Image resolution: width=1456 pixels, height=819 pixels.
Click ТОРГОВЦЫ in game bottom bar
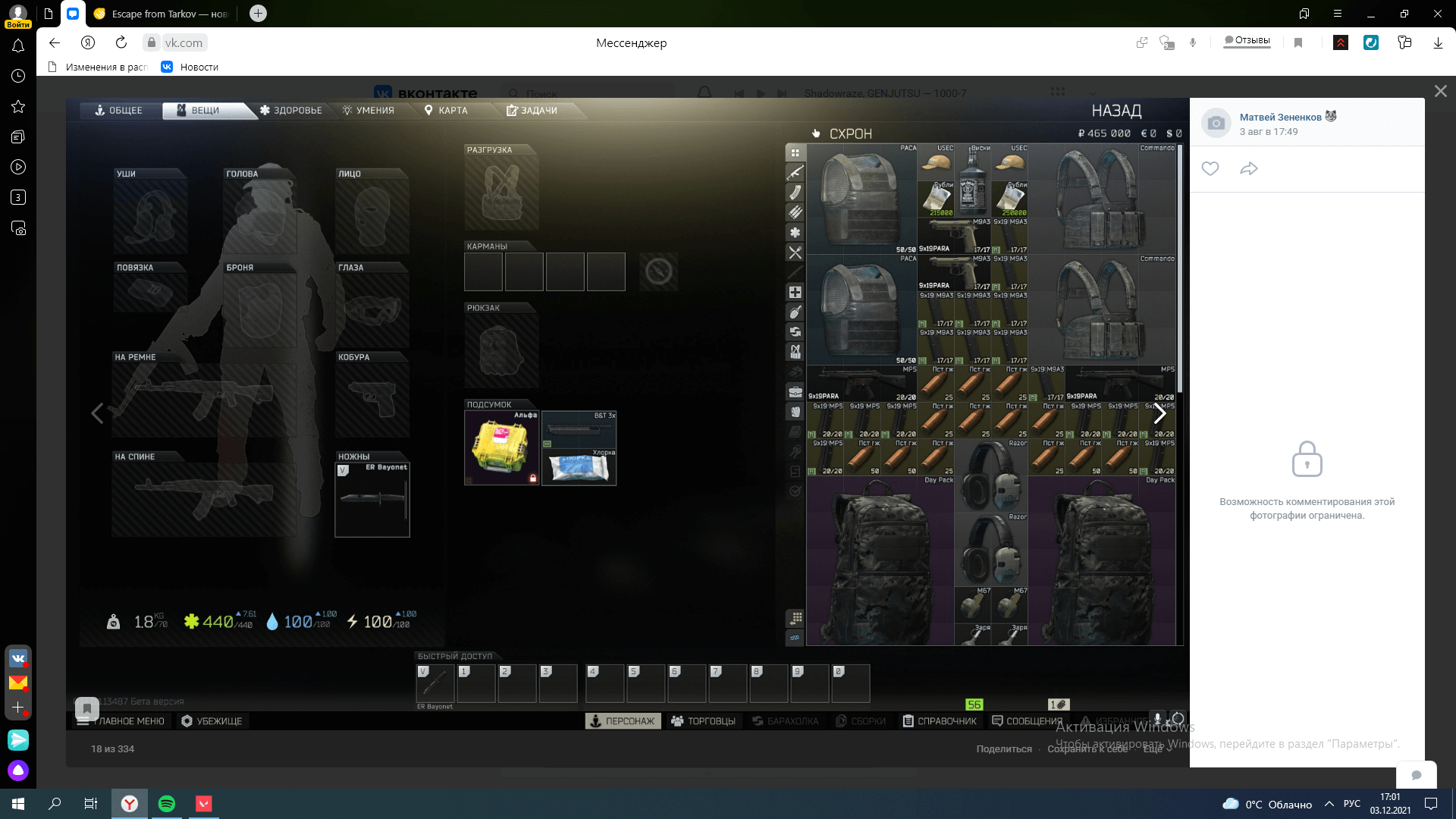703,721
